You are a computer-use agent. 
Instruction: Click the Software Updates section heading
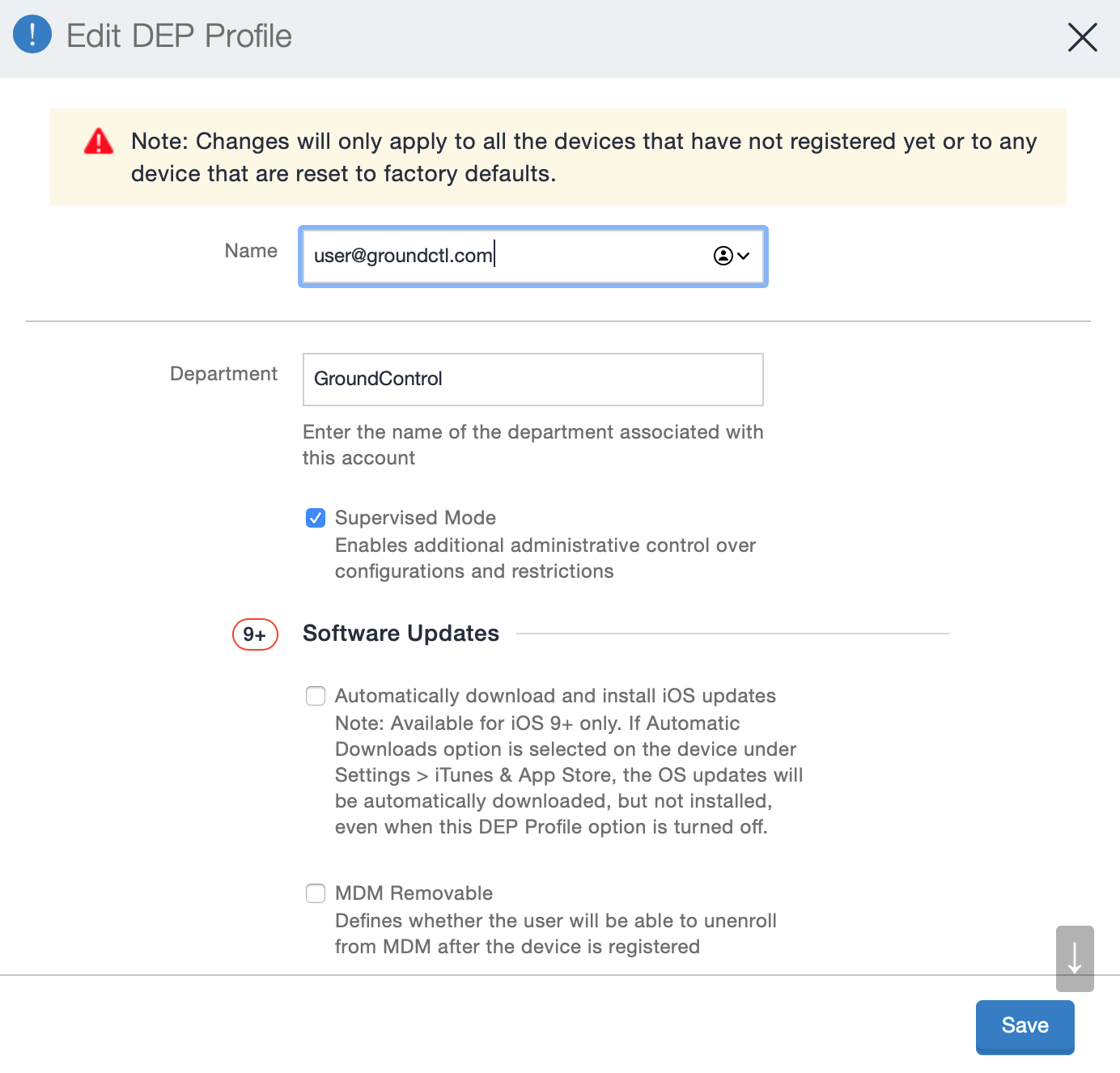(x=401, y=634)
